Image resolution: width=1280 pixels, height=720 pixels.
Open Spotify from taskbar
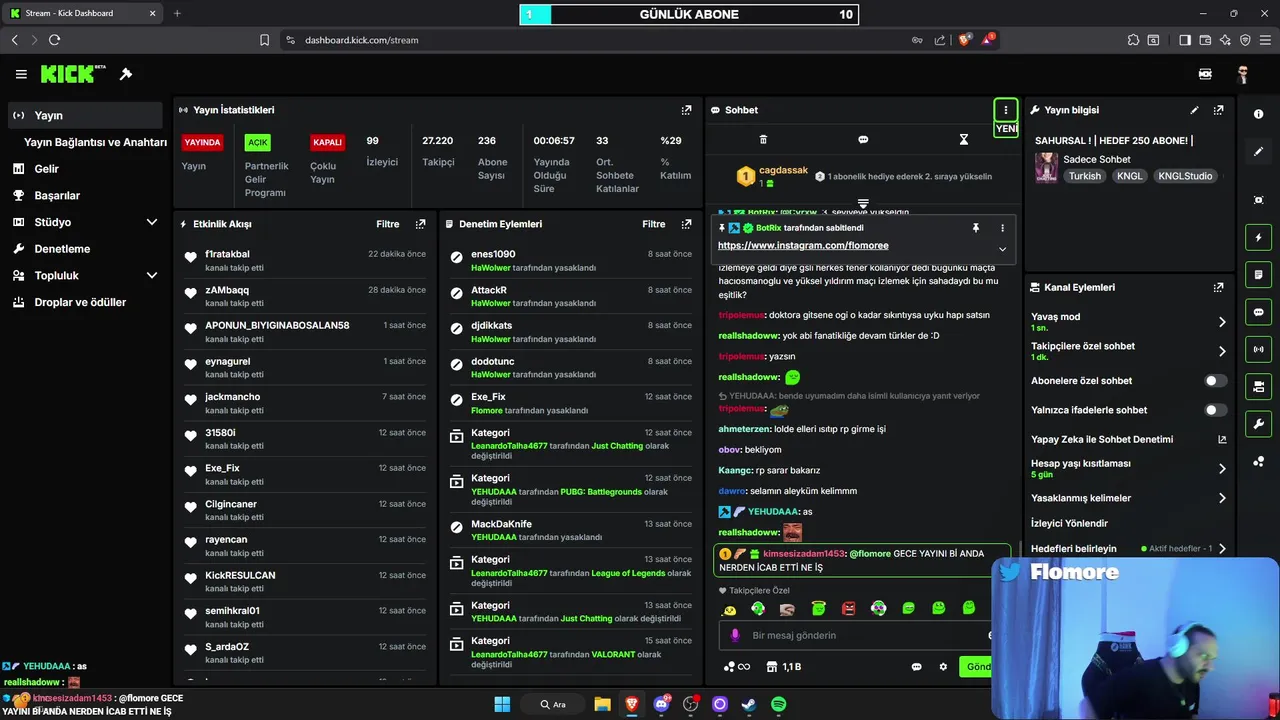(778, 704)
